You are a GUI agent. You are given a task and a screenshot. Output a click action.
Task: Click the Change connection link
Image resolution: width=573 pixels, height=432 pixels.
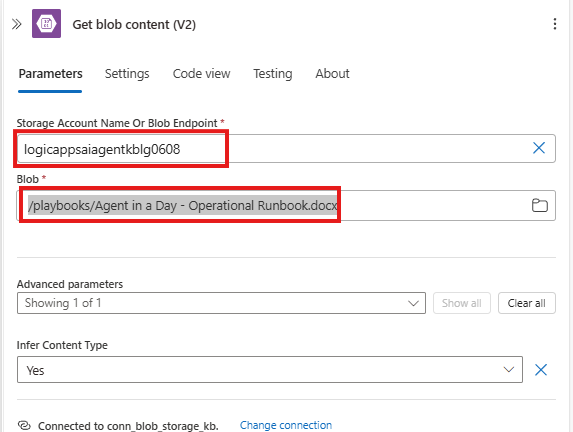click(x=286, y=425)
